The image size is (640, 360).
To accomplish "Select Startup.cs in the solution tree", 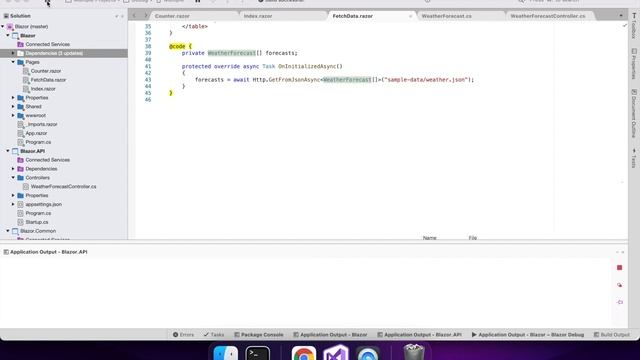I will (x=37, y=222).
